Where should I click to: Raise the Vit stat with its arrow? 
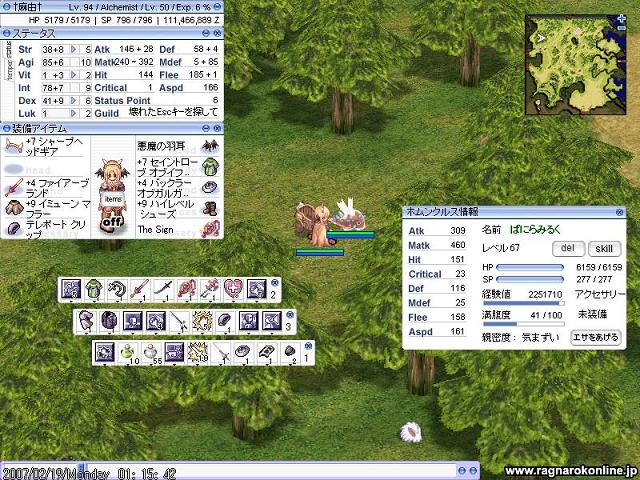(73, 75)
